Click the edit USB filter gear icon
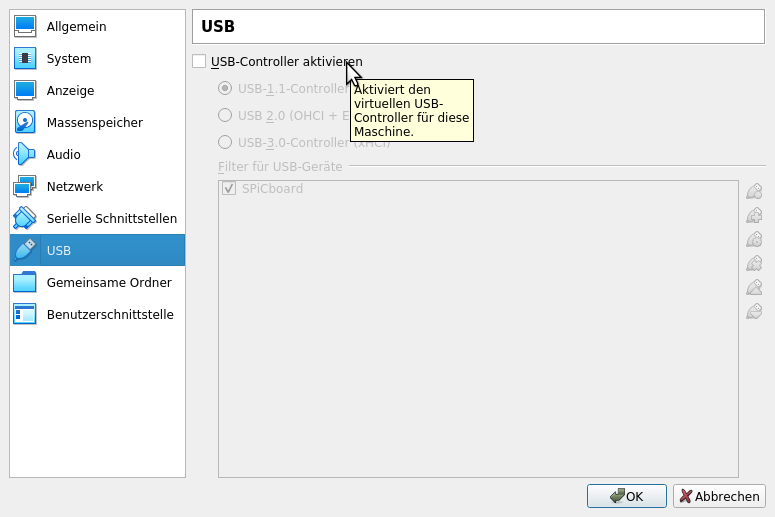 coord(755,239)
